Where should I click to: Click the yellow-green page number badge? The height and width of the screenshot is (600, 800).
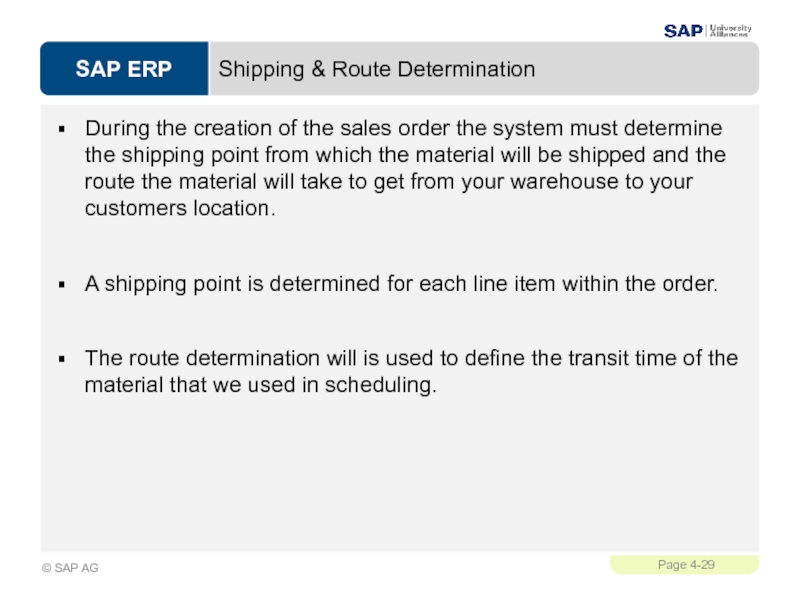click(x=684, y=565)
